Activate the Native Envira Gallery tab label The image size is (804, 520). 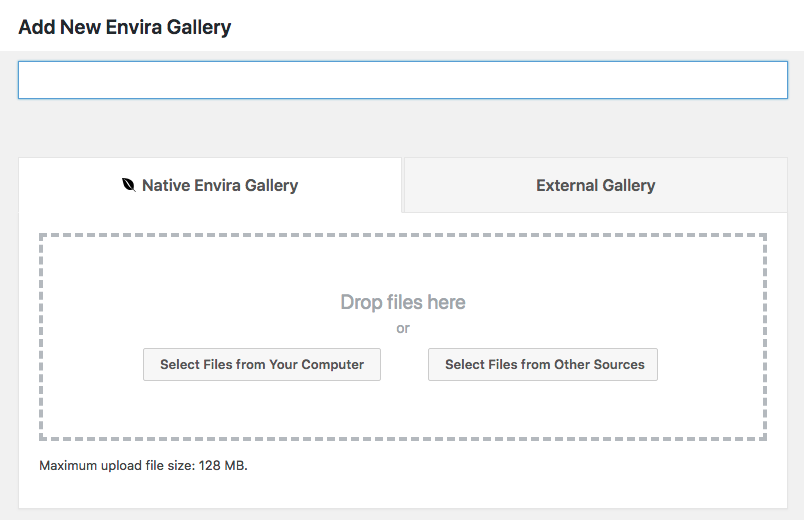pos(219,185)
